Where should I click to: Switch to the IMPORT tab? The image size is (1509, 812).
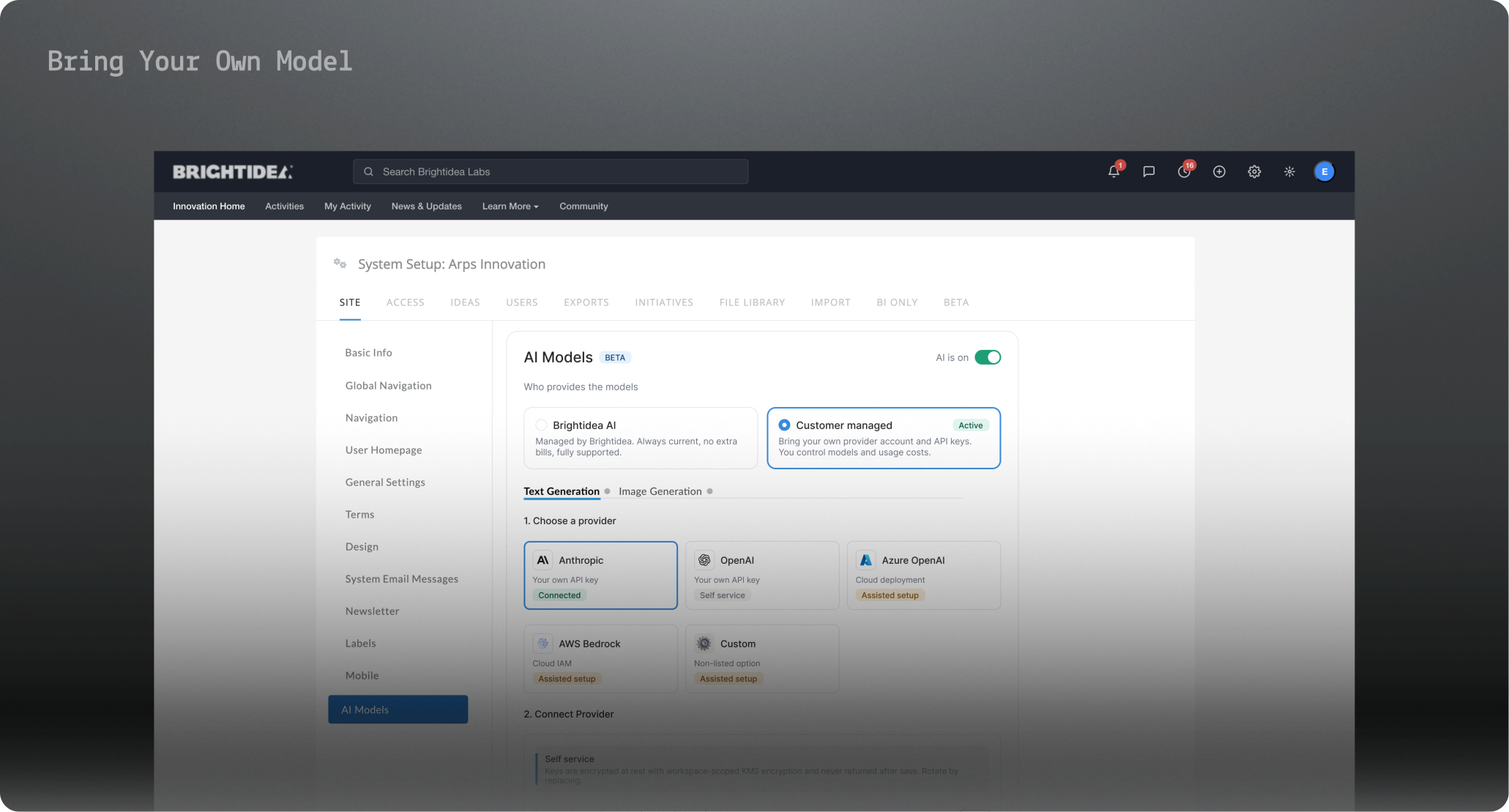(x=831, y=302)
